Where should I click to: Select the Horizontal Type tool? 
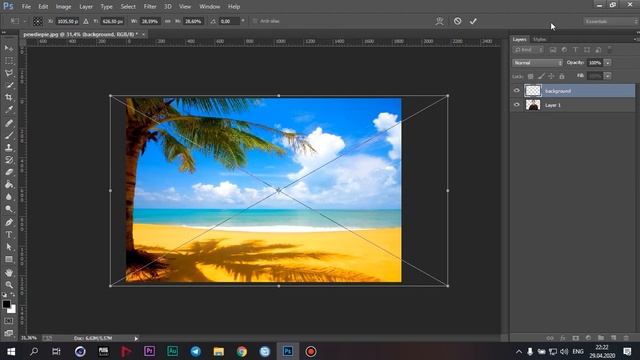coord(9,235)
